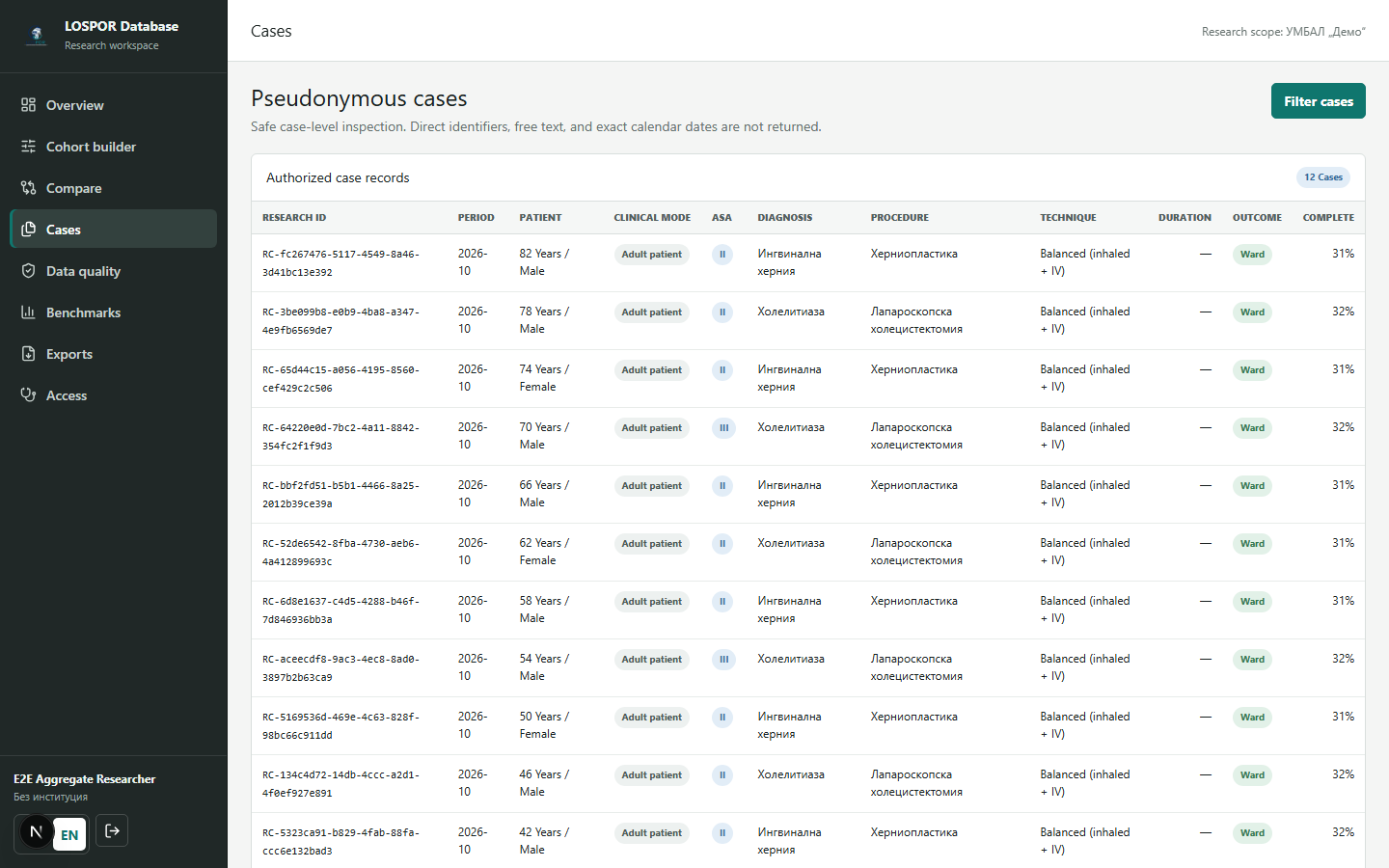
Task: Select research ID starting RC-64220e0d
Action: coord(340,437)
